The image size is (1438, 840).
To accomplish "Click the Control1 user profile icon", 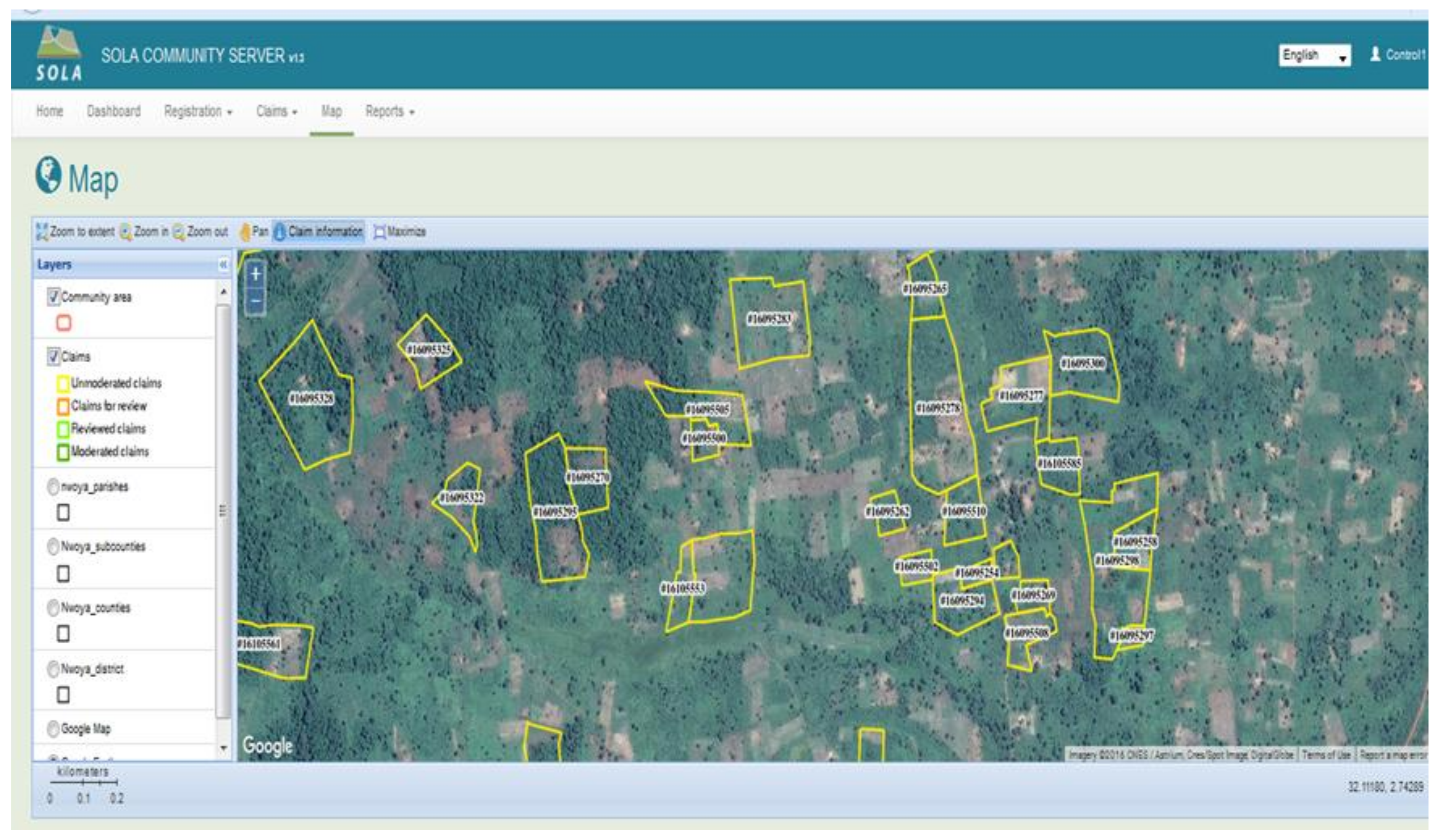I will click(1375, 54).
